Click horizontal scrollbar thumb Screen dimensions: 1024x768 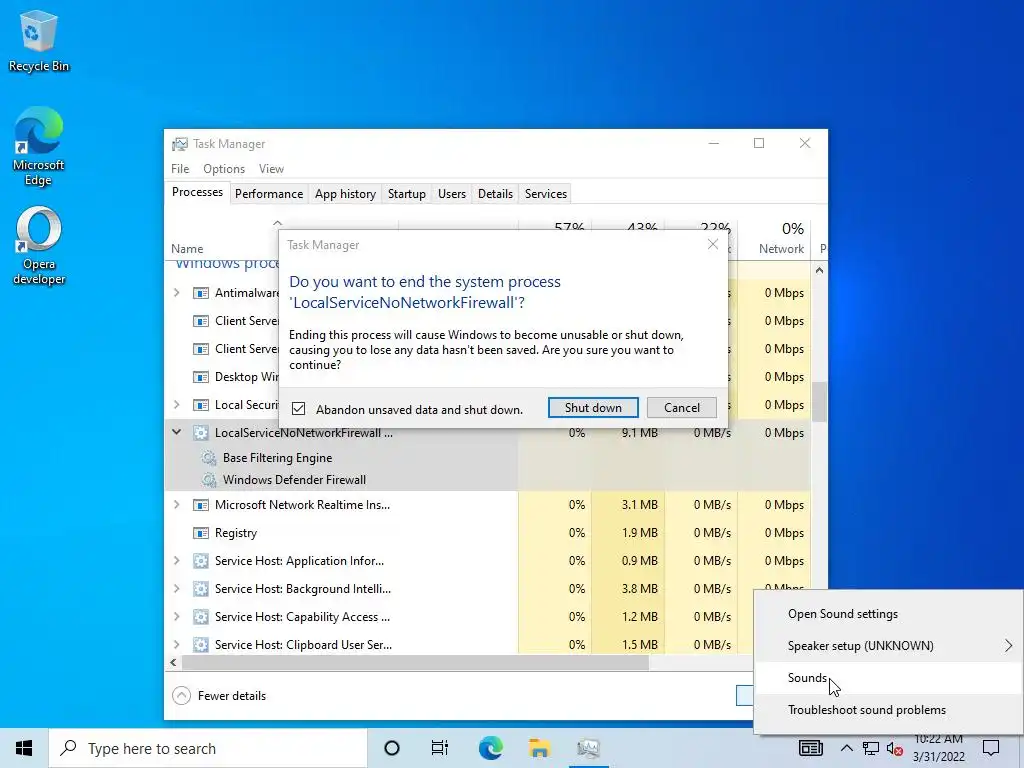[415, 662]
